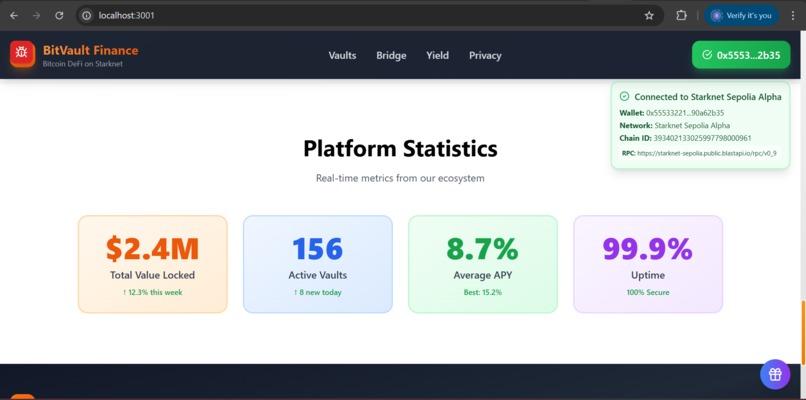Click the 156 value
806x400 pixels.
(318, 248)
